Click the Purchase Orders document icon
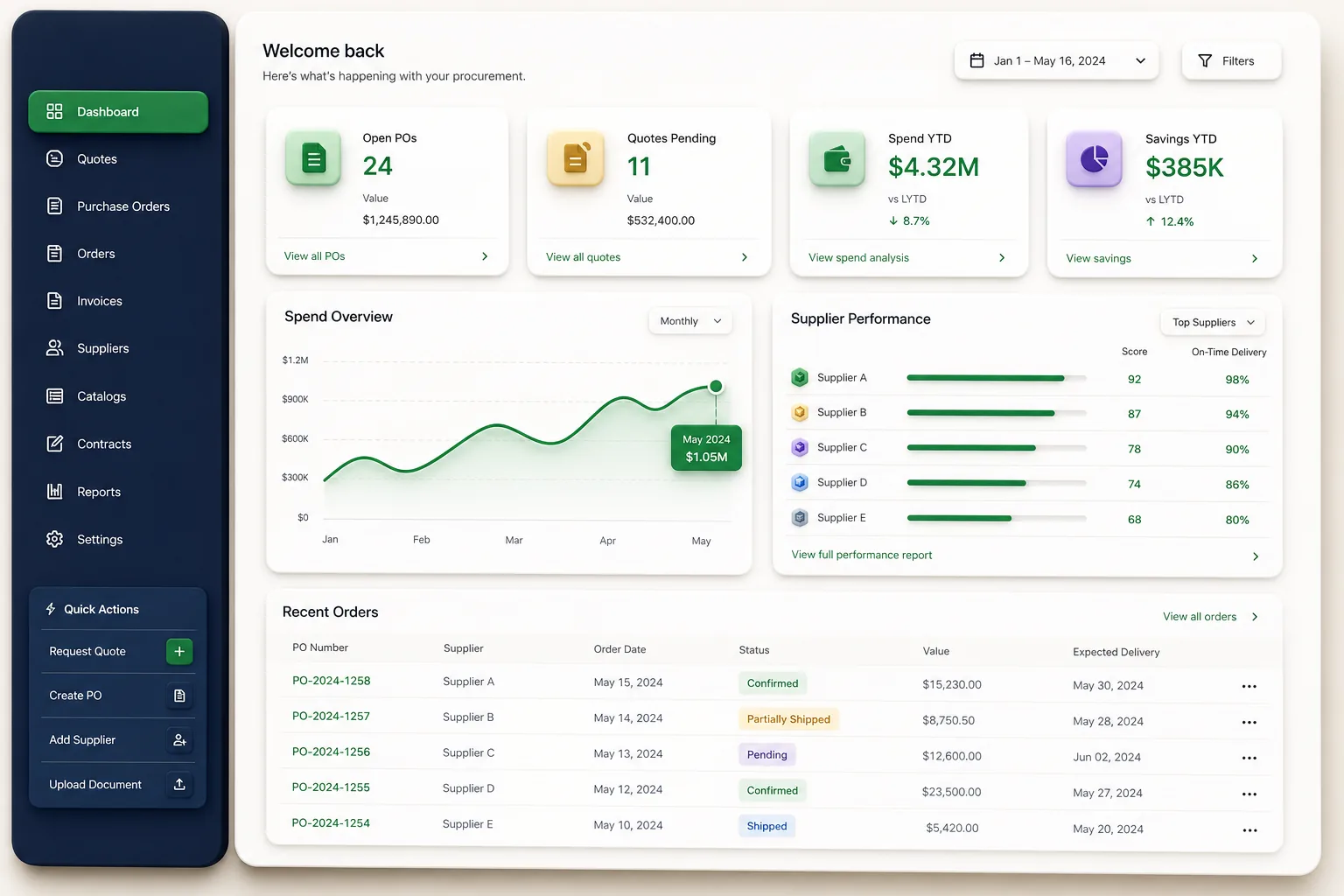 coord(54,206)
